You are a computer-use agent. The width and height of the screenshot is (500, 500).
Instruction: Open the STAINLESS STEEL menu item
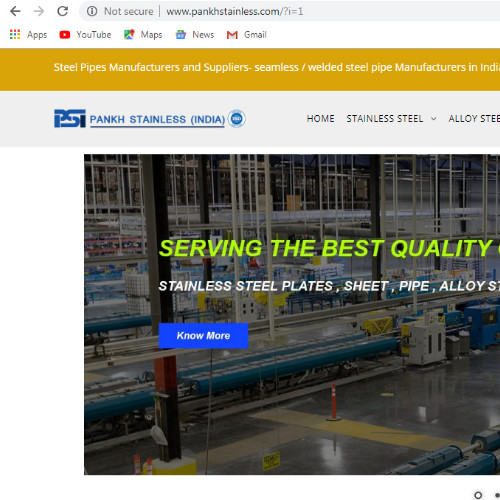tap(385, 119)
